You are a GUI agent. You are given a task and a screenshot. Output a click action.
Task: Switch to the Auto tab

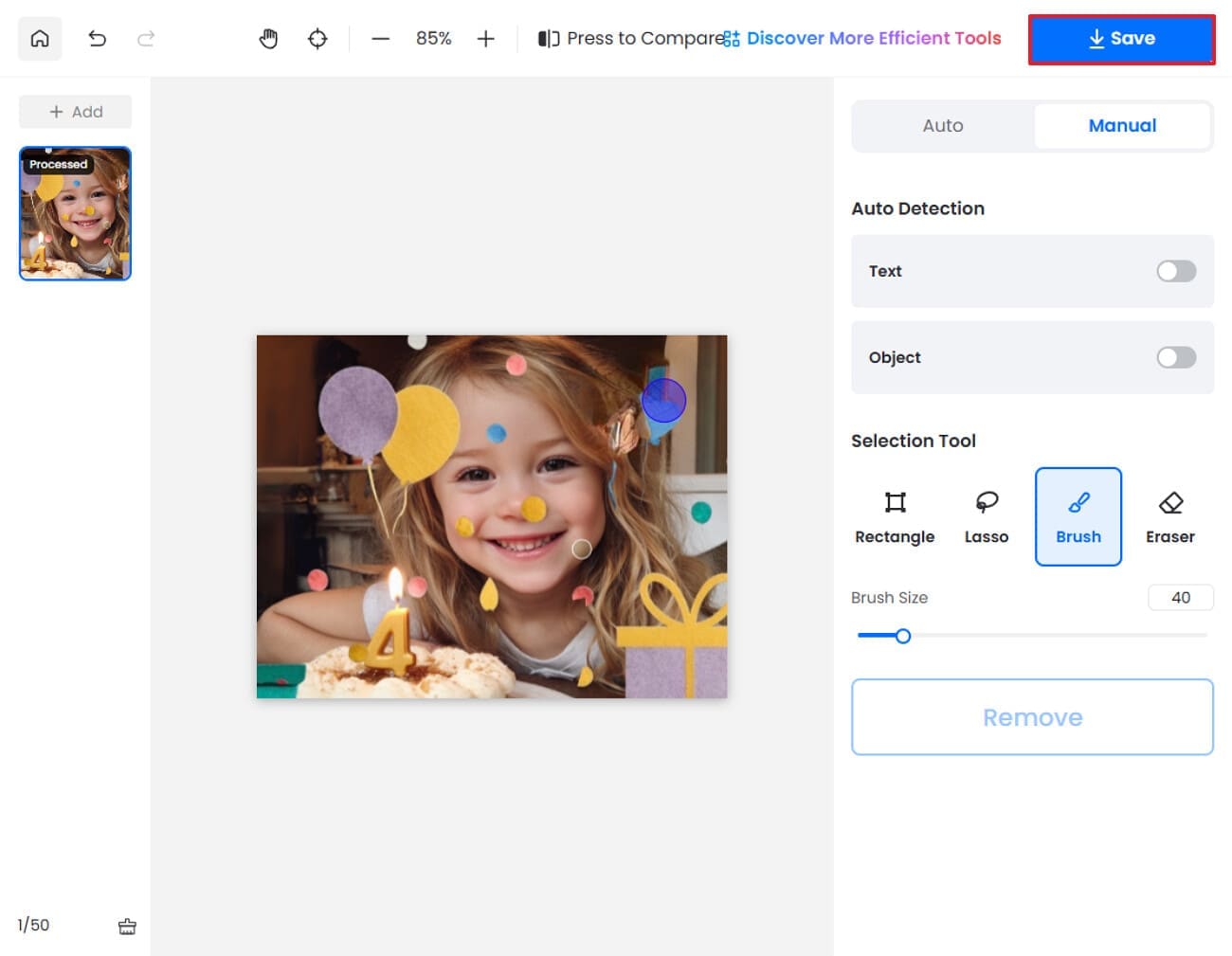pos(943,126)
